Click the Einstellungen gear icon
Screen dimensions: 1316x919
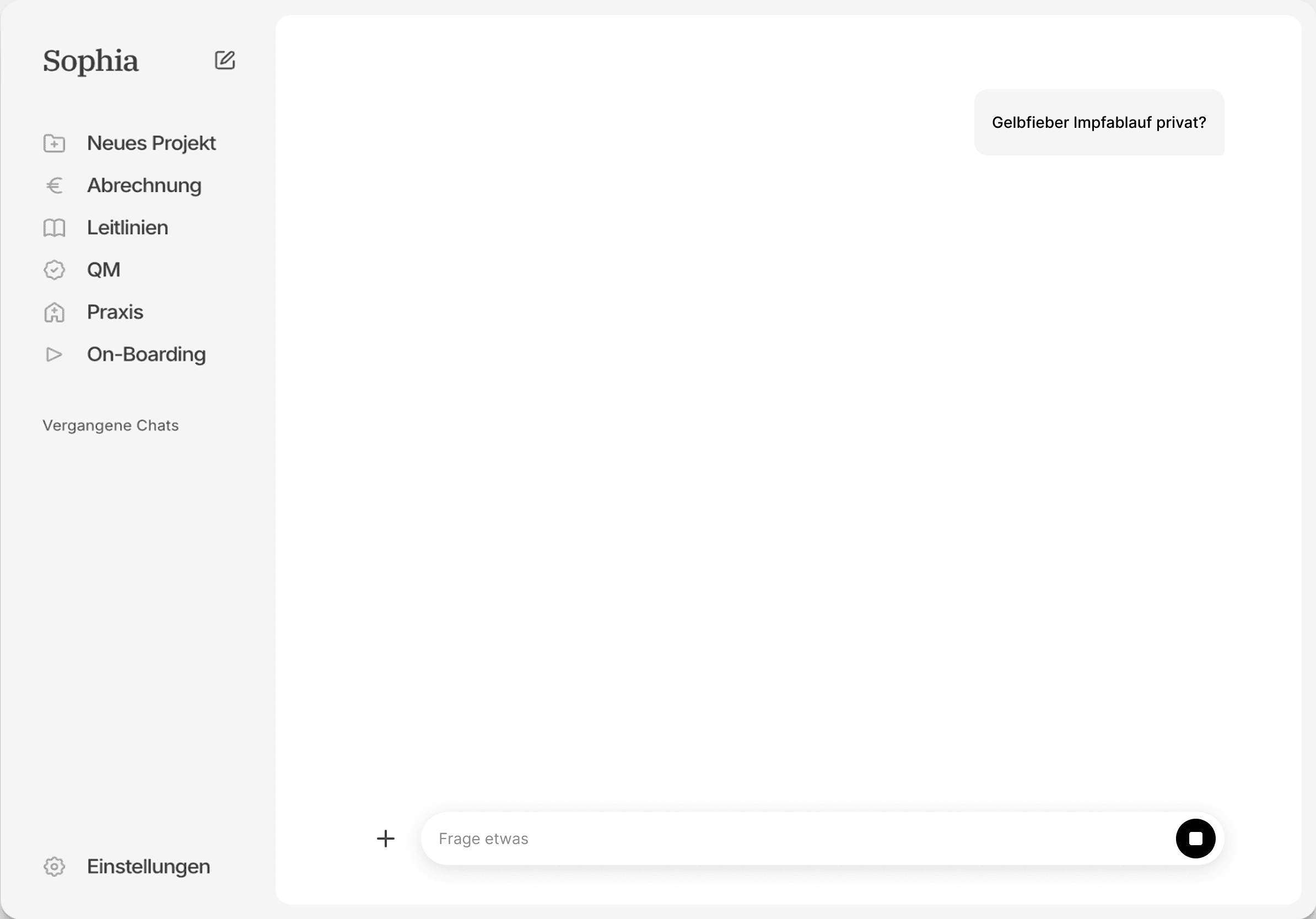[55, 866]
